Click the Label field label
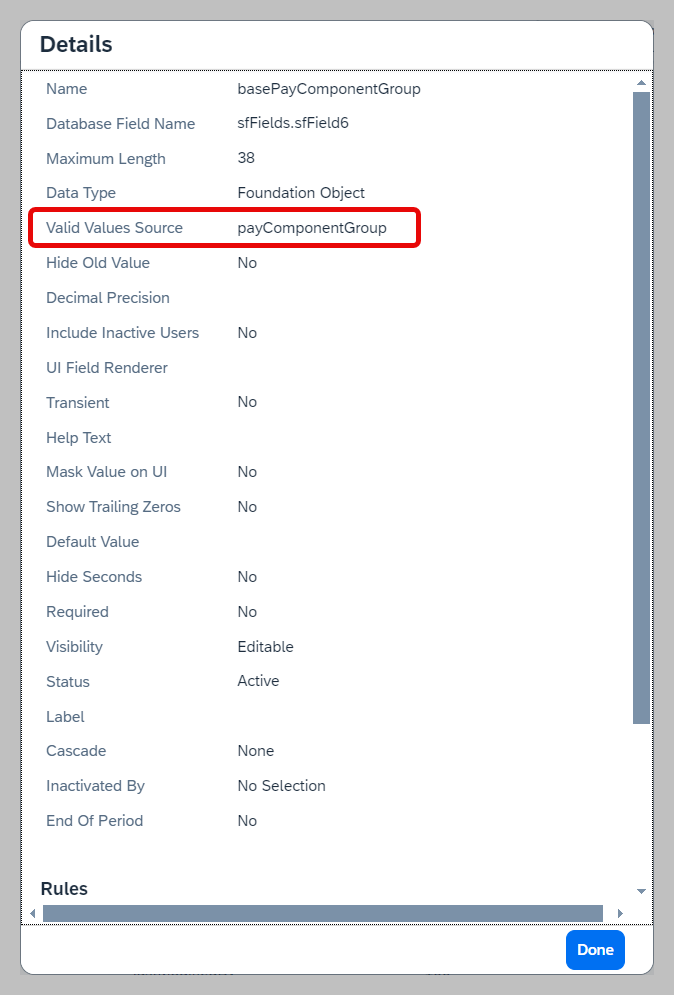Screen dimensions: 674x995 pyautogui.click(x=65, y=716)
